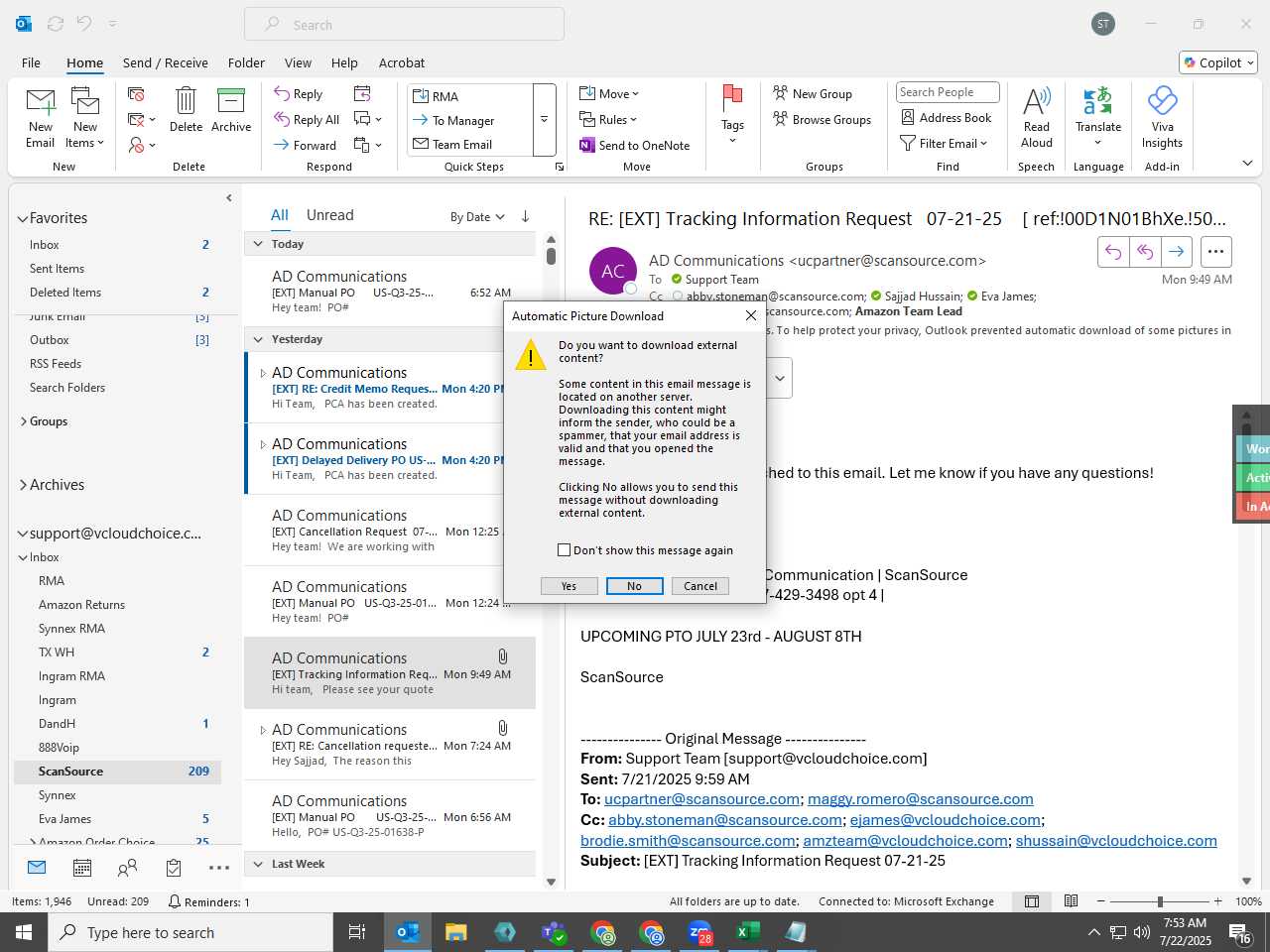Click the Reply ribbon button
This screenshot has height=952, width=1270.
point(299,94)
